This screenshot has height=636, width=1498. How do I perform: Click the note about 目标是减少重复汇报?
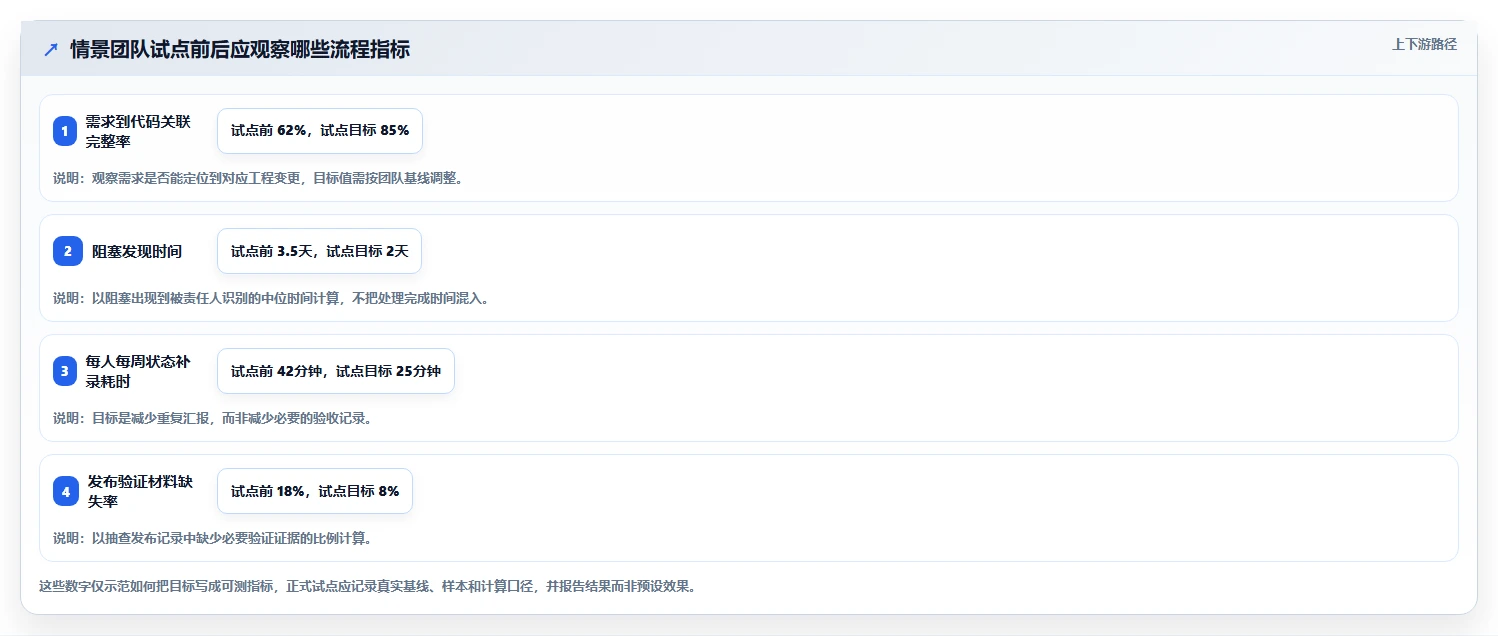pyautogui.click(x=213, y=418)
